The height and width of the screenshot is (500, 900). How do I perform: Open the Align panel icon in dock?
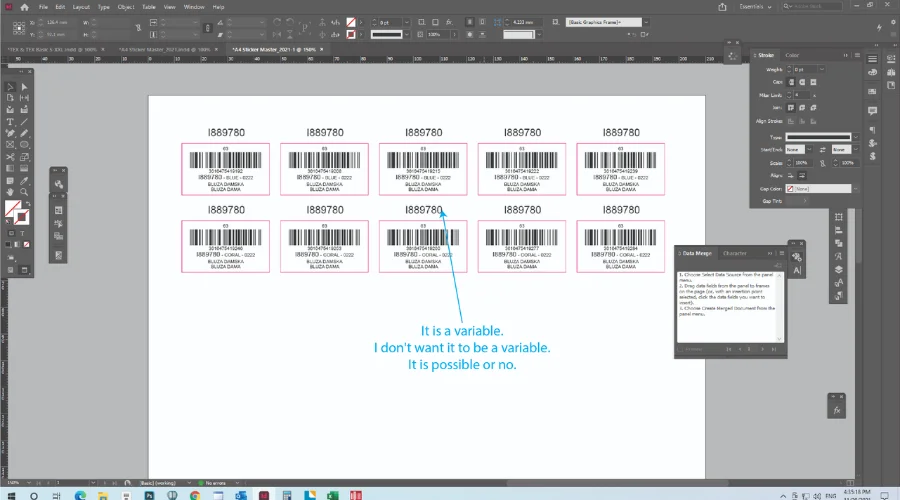pyautogui.click(x=839, y=230)
